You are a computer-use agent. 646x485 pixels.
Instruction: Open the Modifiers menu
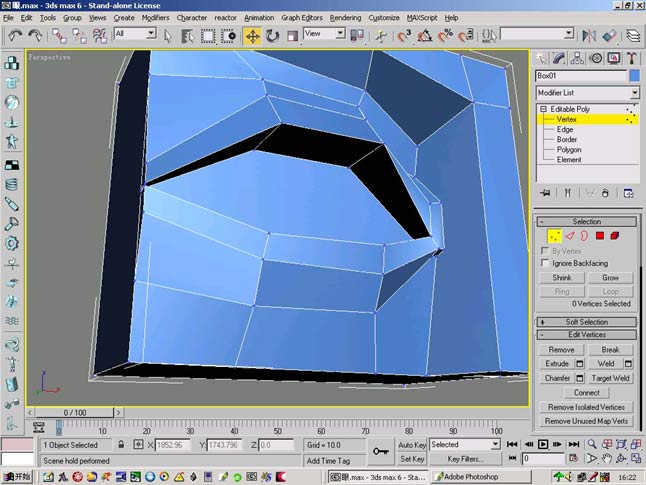pos(155,18)
